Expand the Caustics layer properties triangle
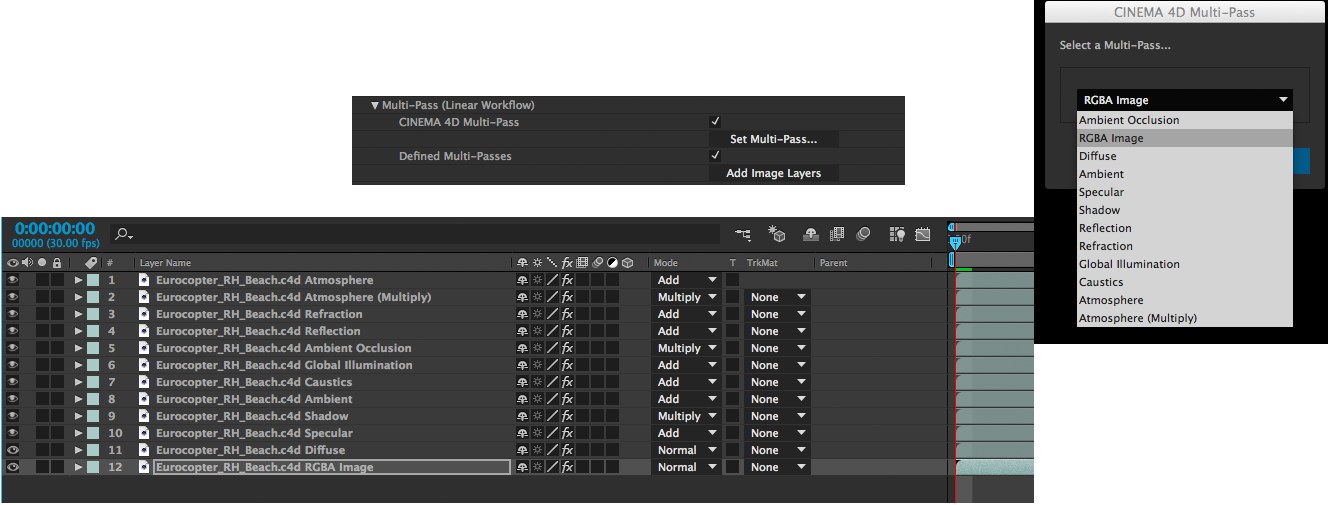This screenshot has height=505, width=1328. tap(79, 382)
